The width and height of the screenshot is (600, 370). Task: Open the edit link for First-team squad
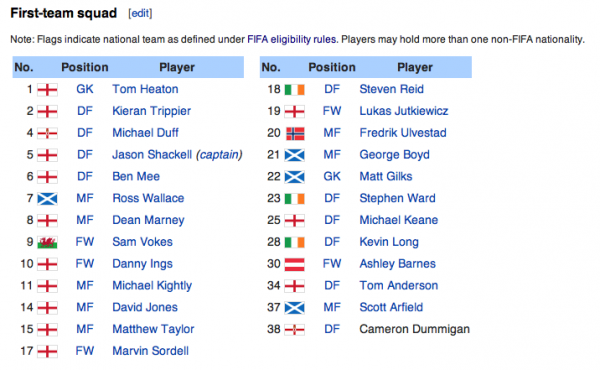click(x=140, y=13)
